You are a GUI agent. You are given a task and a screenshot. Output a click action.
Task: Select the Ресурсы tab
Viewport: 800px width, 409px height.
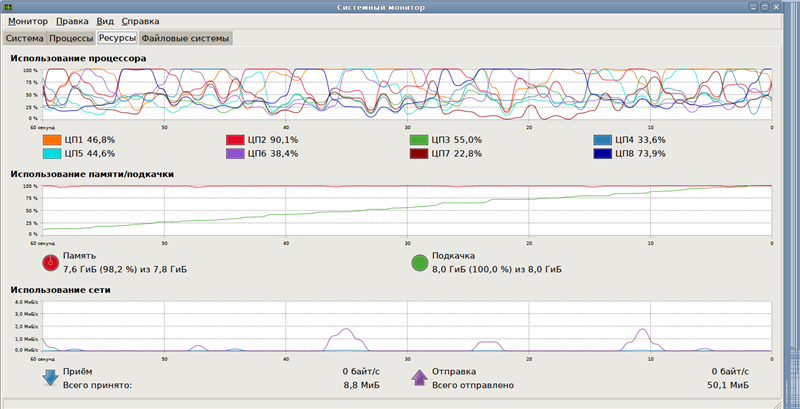coord(117,38)
